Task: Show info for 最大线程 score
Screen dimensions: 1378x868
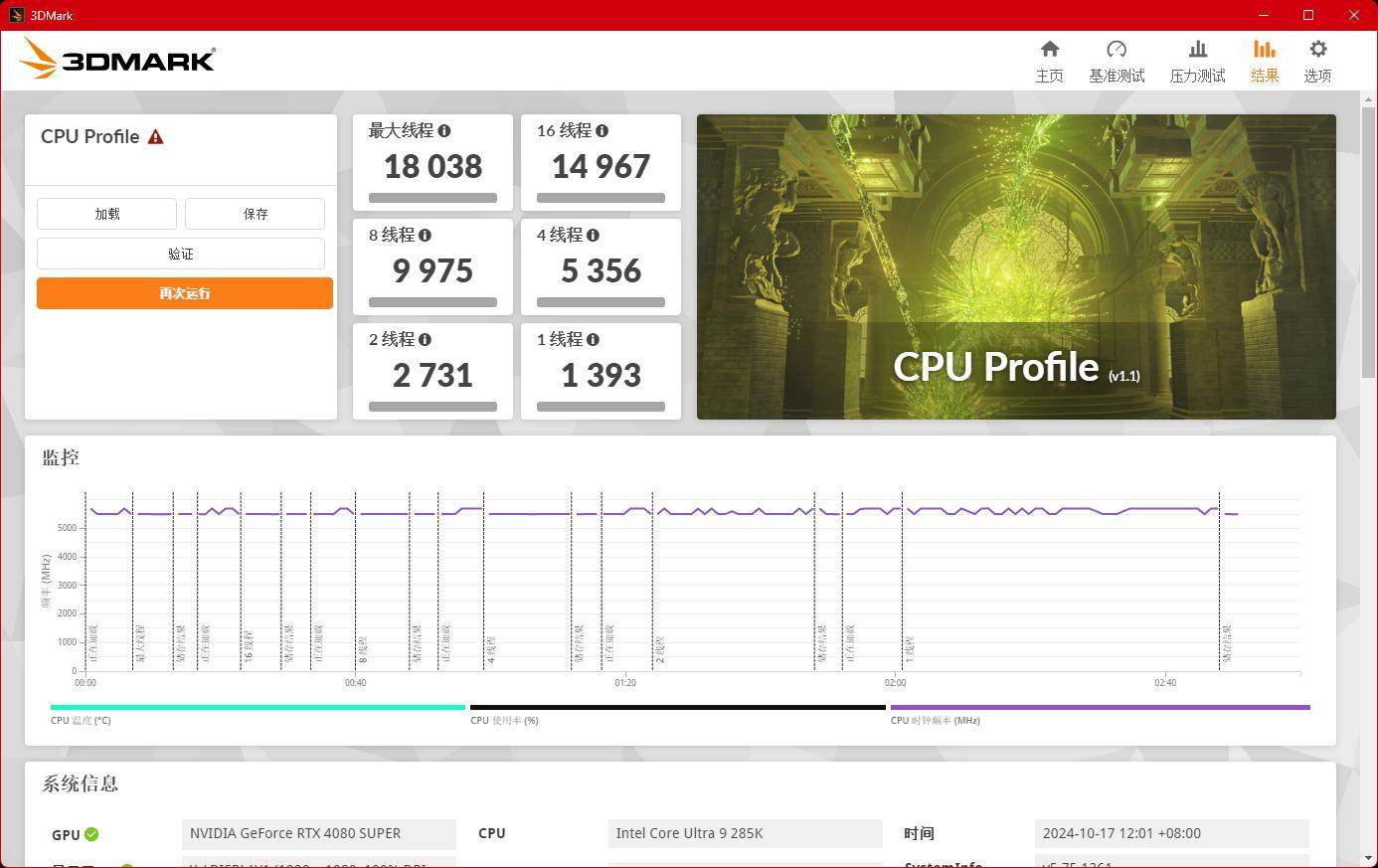Action: 444,130
